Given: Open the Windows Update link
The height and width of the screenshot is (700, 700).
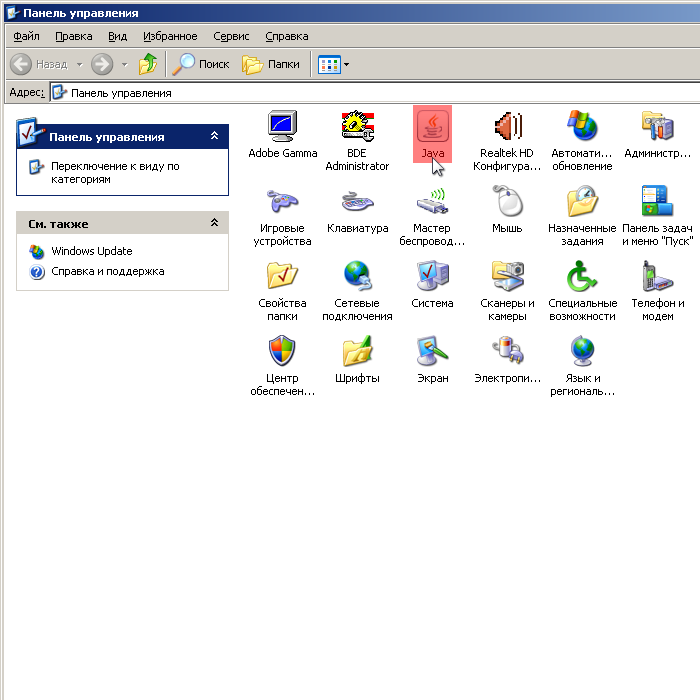Looking at the screenshot, I should click(92, 251).
